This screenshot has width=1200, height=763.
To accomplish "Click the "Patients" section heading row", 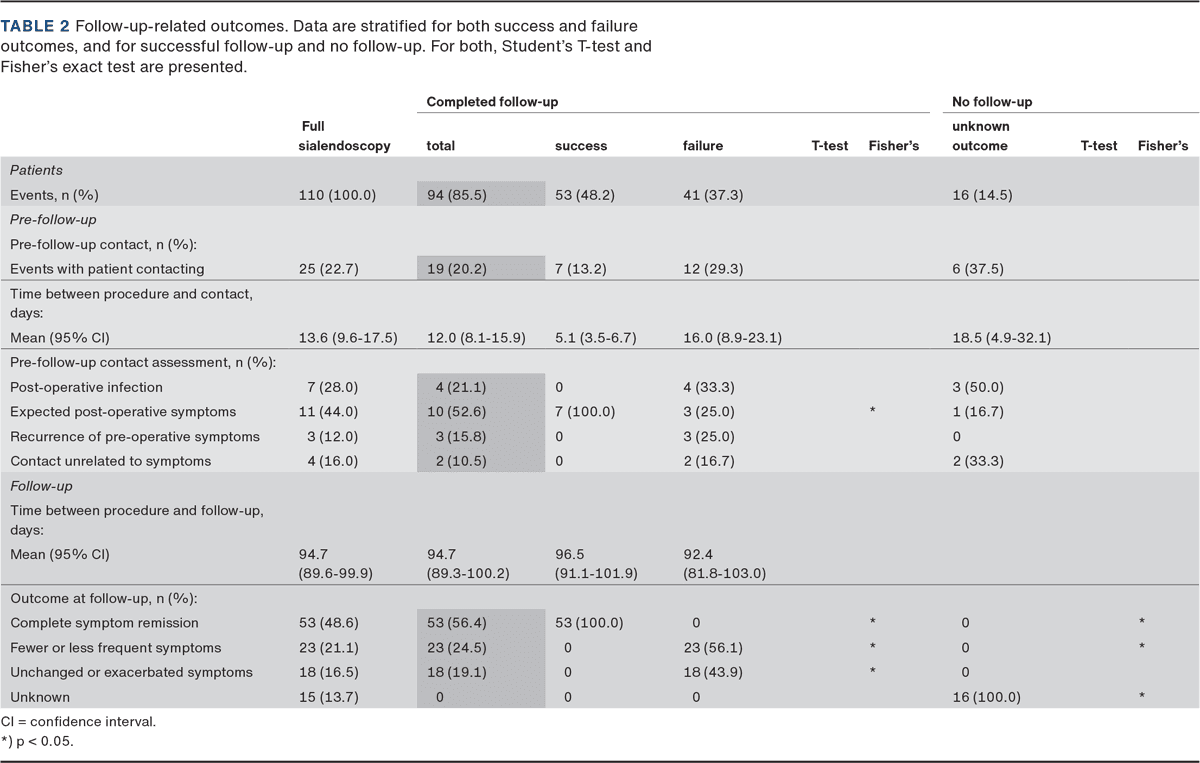I will pyautogui.click(x=36, y=170).
